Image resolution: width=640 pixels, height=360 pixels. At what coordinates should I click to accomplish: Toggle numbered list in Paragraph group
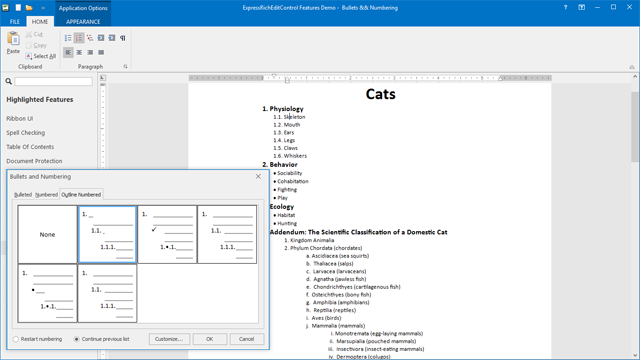79,38
